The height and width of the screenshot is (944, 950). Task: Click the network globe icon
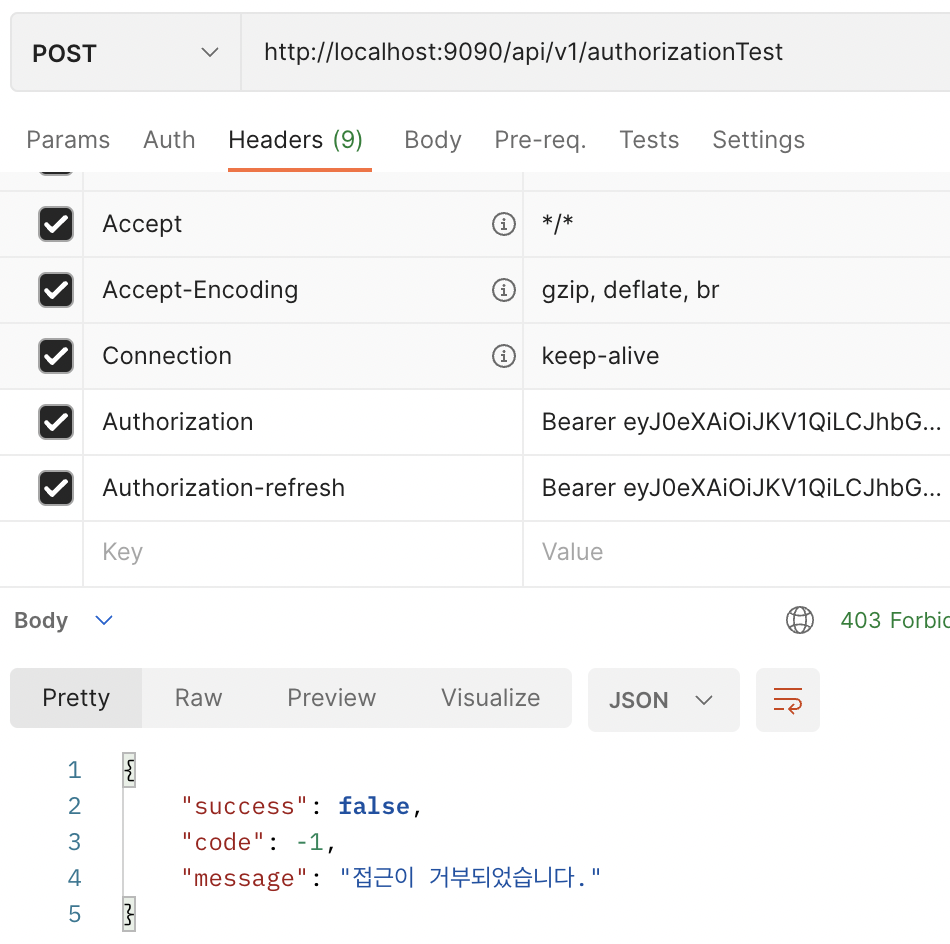pos(800,621)
